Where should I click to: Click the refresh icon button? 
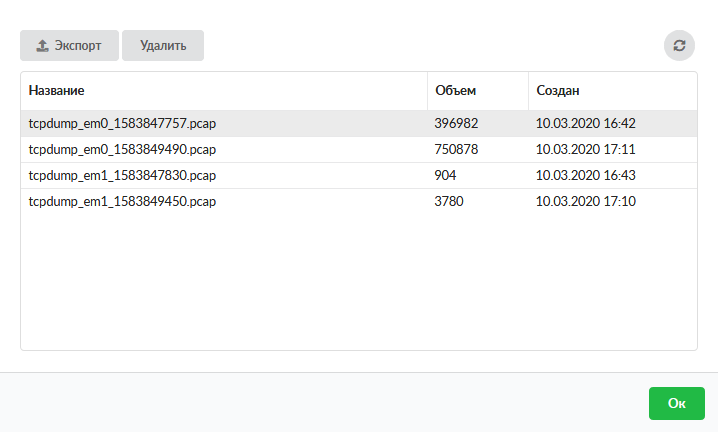point(679,46)
